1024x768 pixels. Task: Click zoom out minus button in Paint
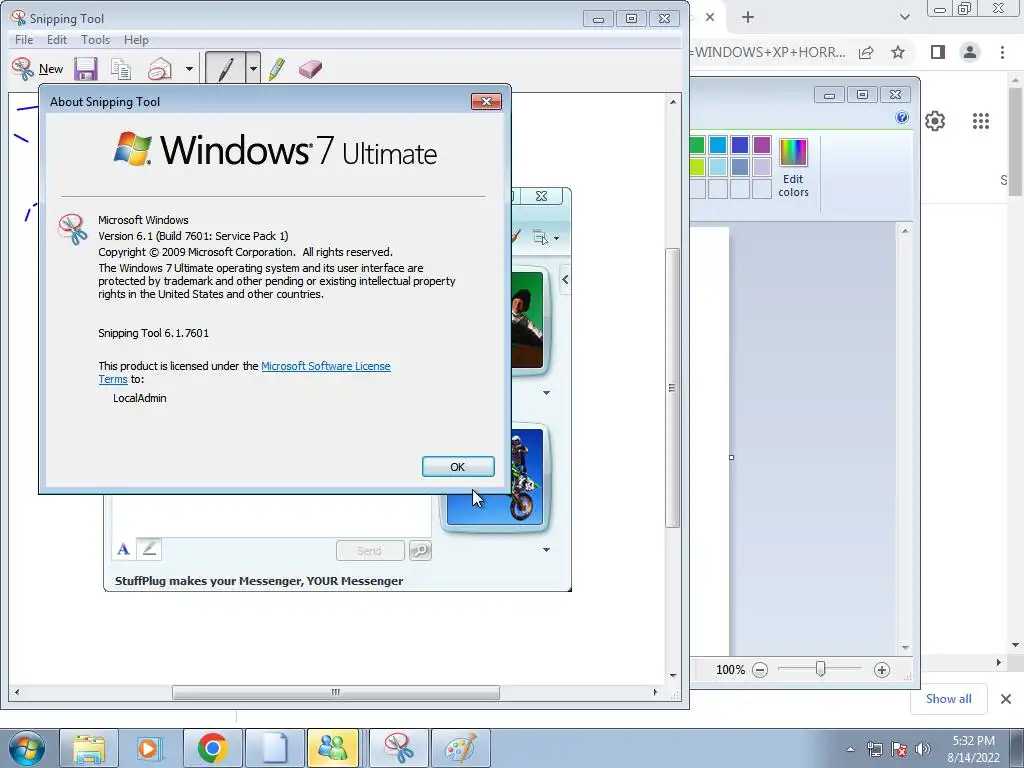pos(760,669)
